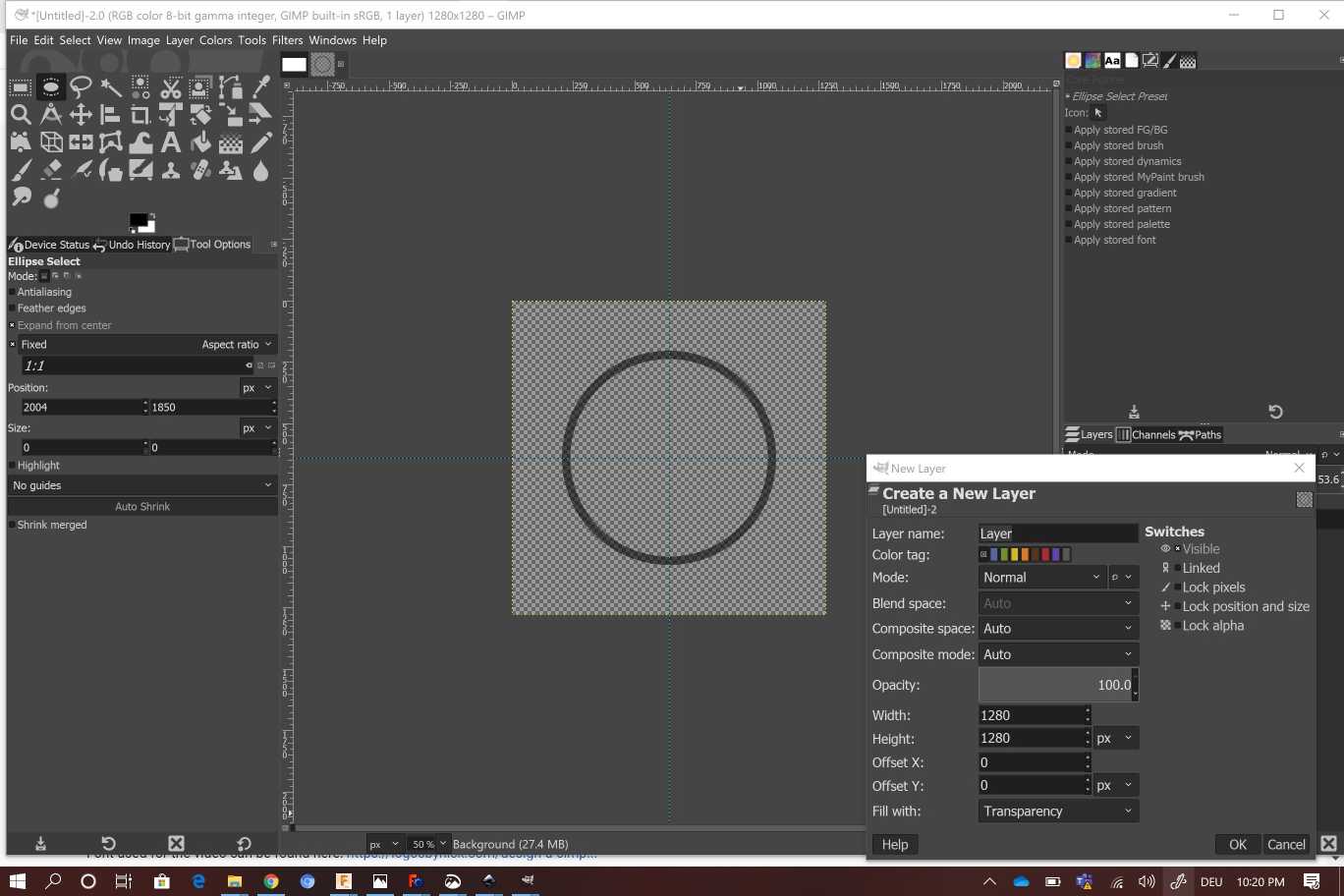
Task: Select the Eraser tool
Action: [51, 170]
